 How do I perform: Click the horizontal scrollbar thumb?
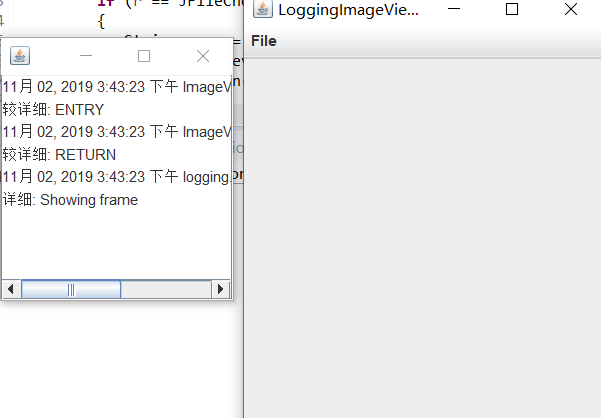71,289
